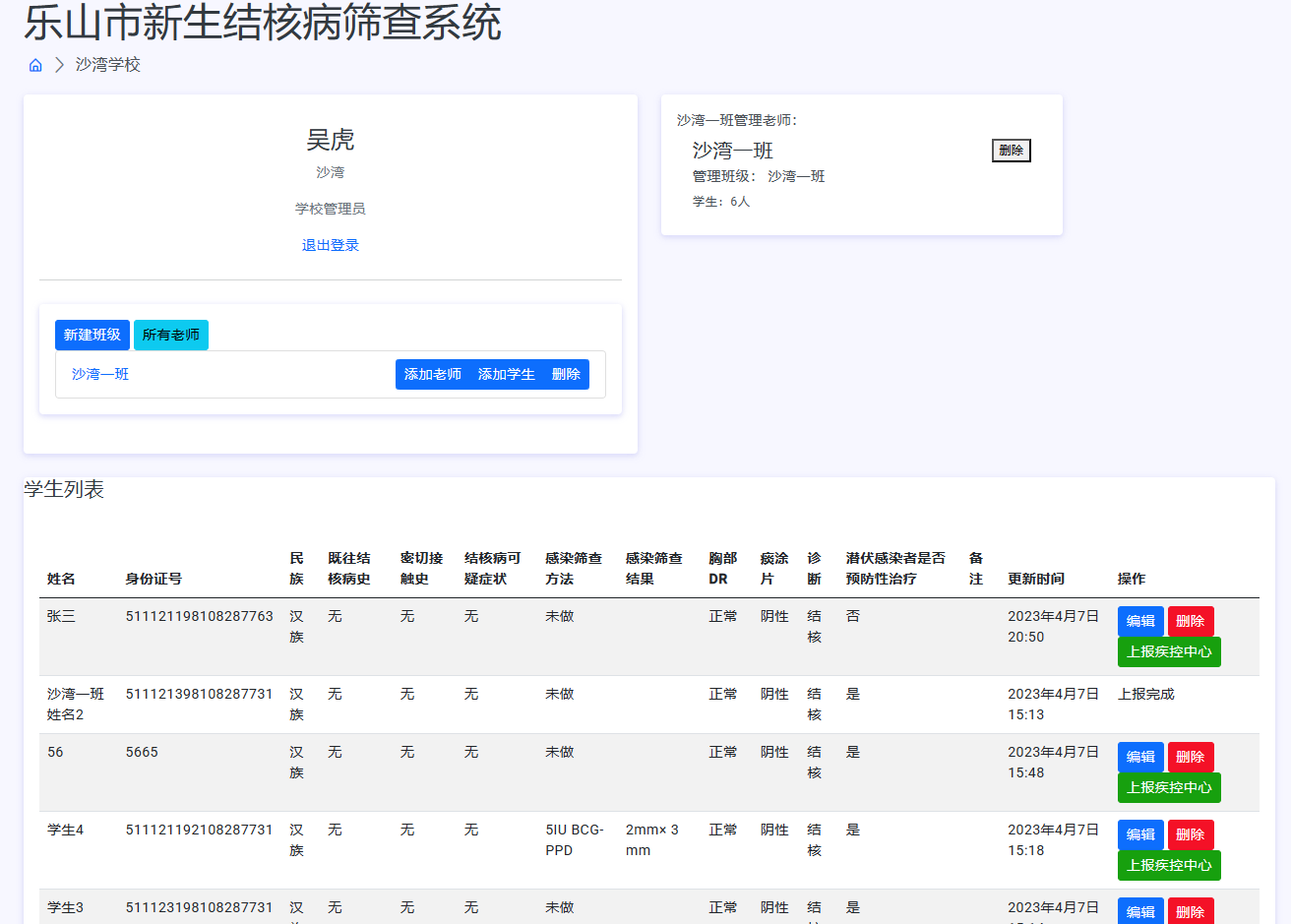This screenshot has width=1291, height=924.
Task: Edit the student 56 record
Action: tap(1140, 757)
